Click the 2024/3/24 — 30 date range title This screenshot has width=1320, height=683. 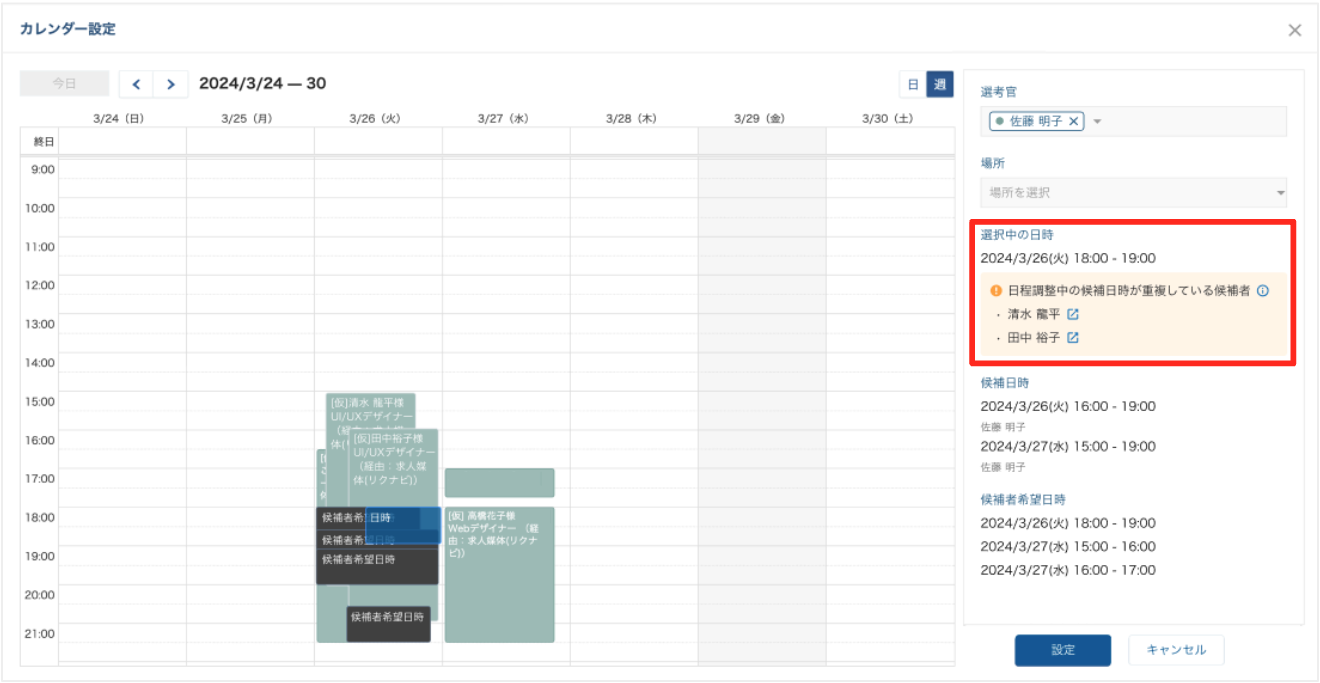[x=263, y=84]
